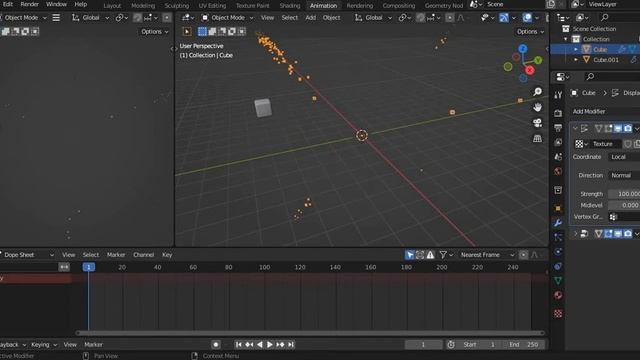Toggle snapping magnet in main viewport header
The height and width of the screenshot is (360, 640).
click(x=420, y=18)
